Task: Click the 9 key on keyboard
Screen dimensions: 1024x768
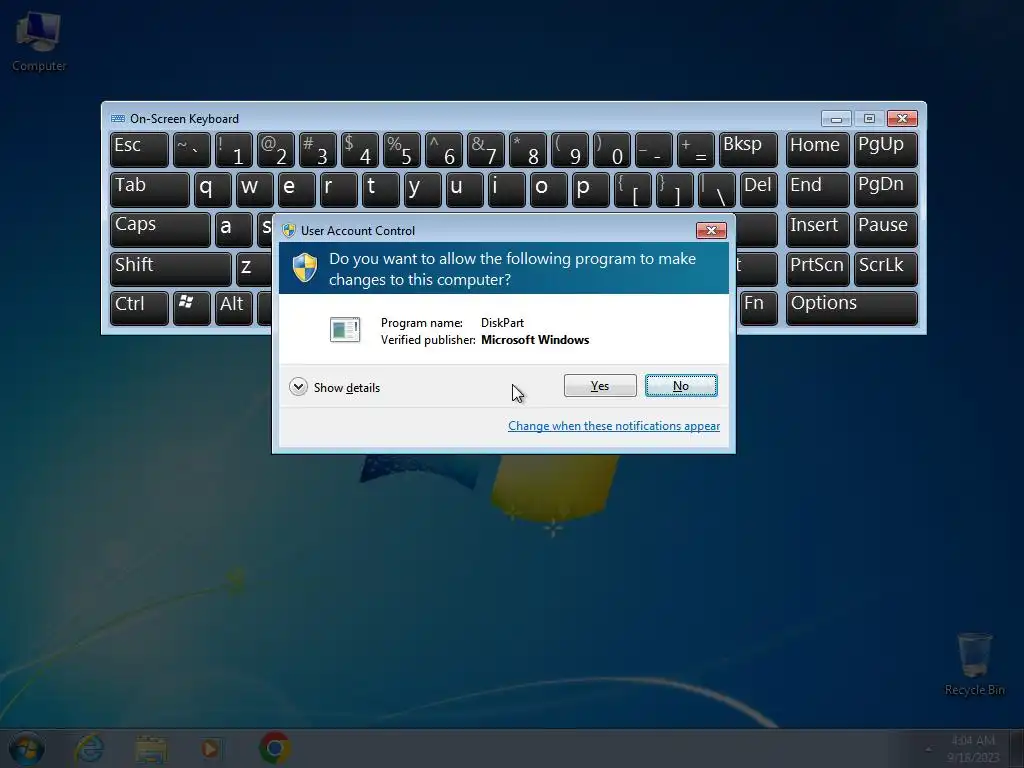Action: pos(570,150)
